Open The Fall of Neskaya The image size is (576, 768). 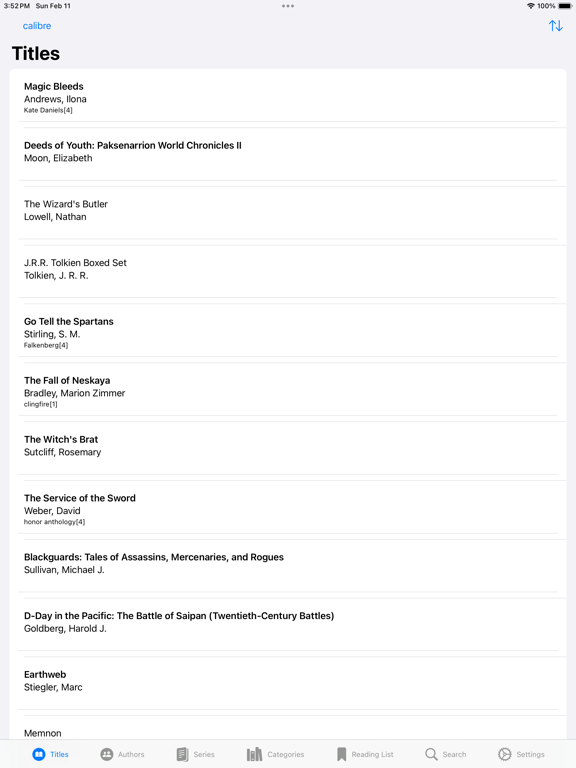(288, 392)
